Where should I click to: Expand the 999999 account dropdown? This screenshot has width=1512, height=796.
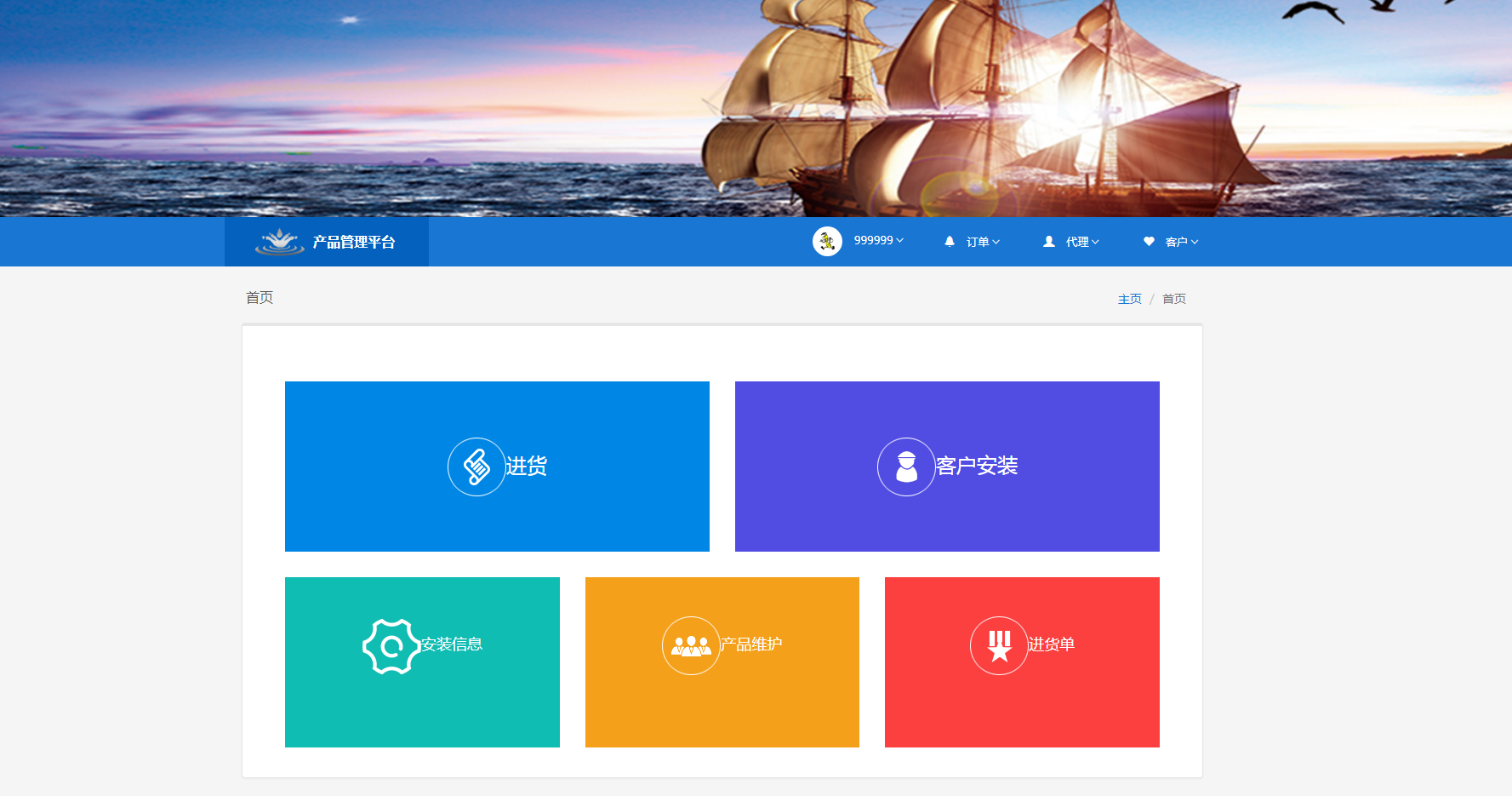click(879, 241)
